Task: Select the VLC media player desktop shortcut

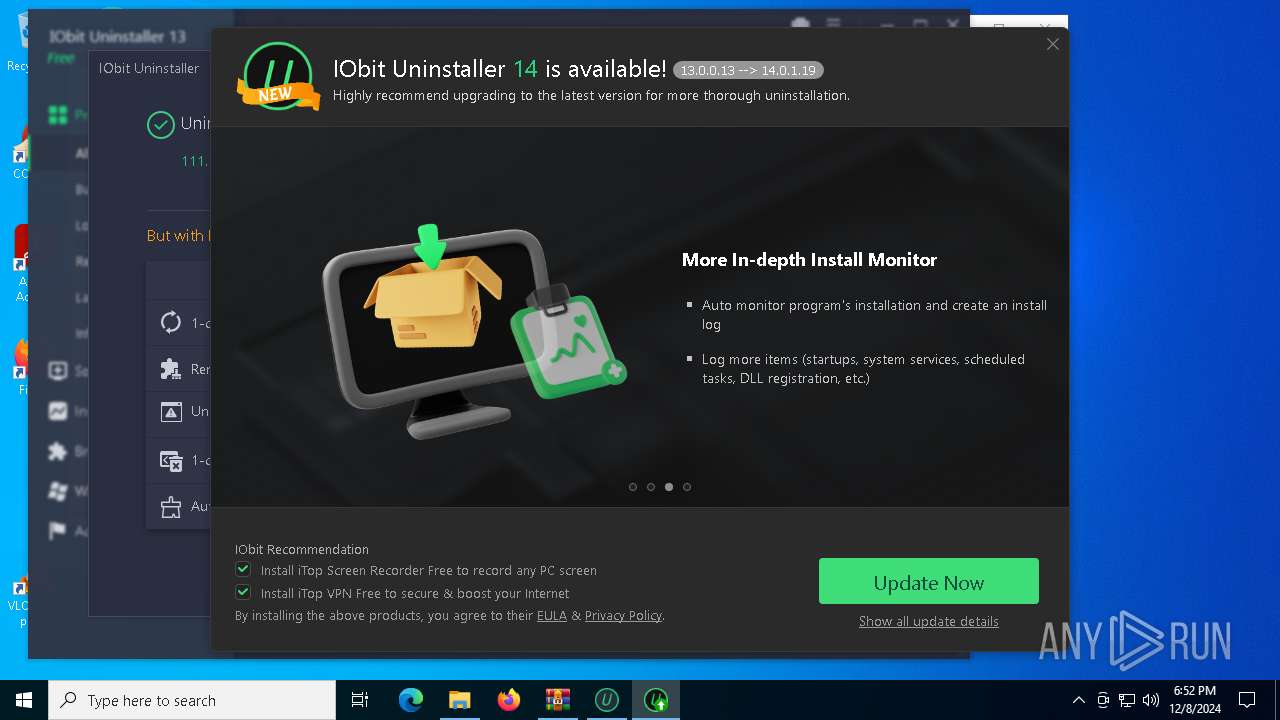Action: pyautogui.click(x=18, y=600)
